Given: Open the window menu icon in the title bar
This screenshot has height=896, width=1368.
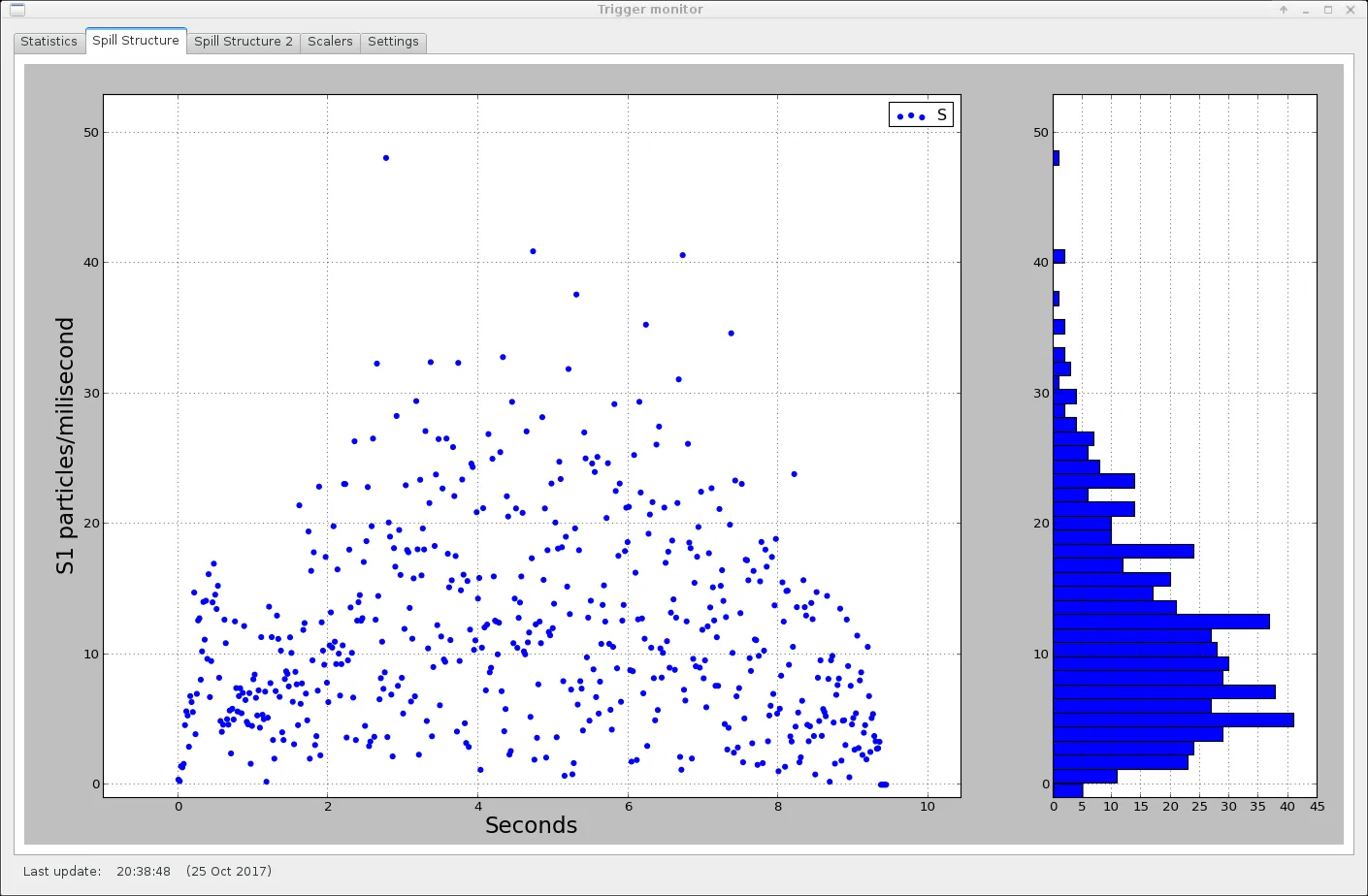Looking at the screenshot, I should click(16, 10).
